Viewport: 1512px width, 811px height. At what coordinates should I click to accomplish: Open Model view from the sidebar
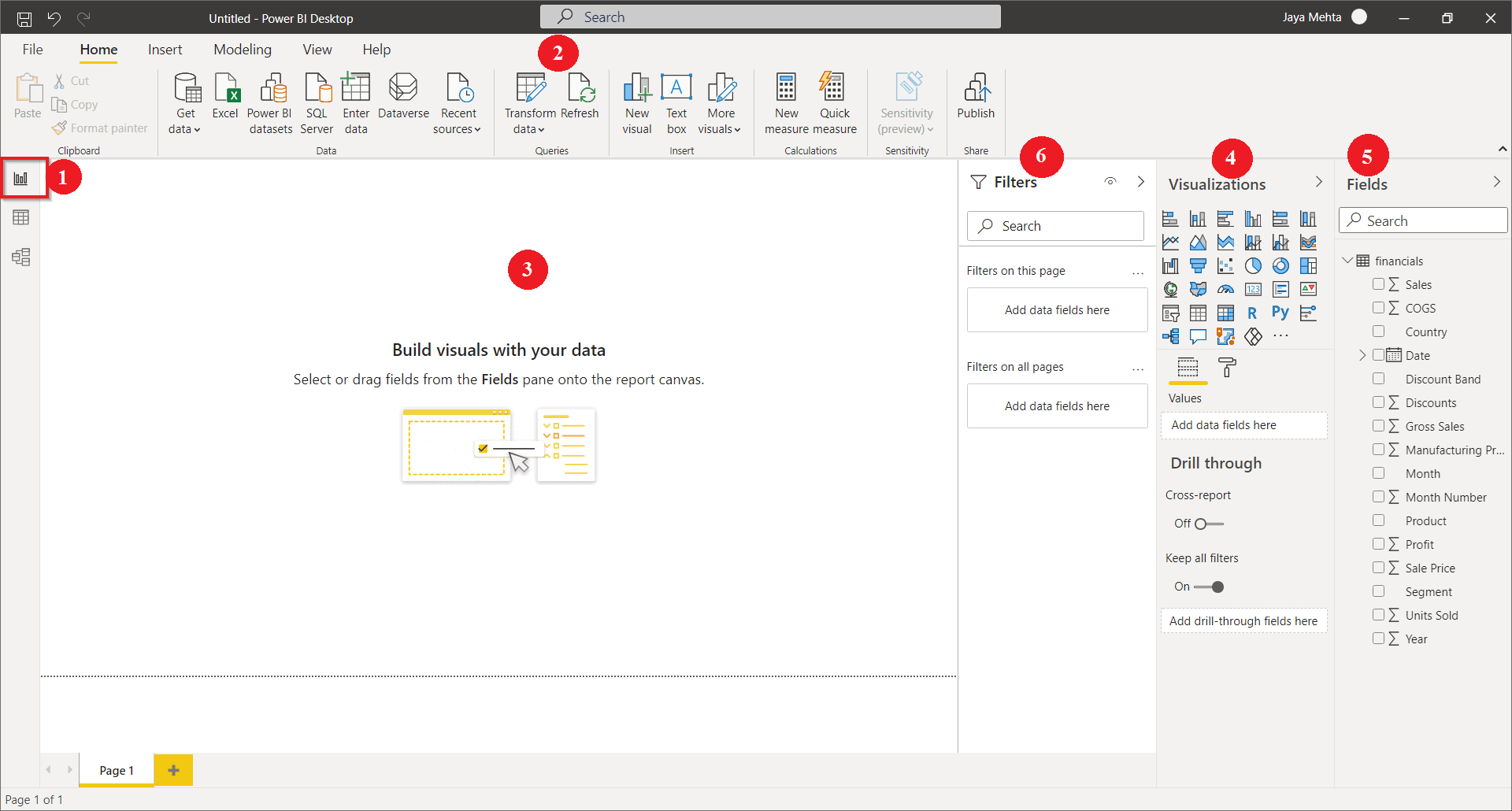(x=20, y=257)
